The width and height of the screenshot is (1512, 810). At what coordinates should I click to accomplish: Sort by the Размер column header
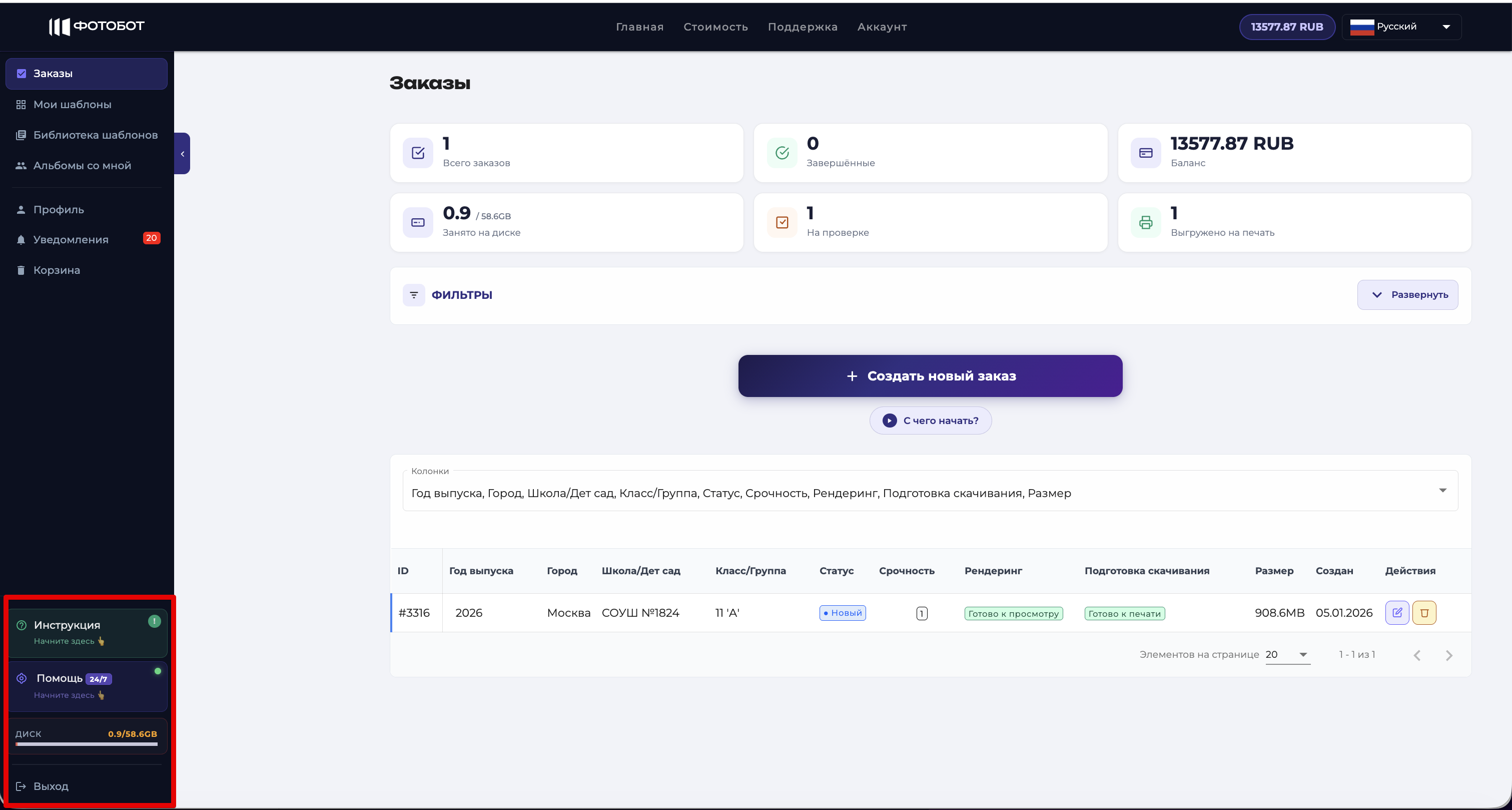(1274, 571)
